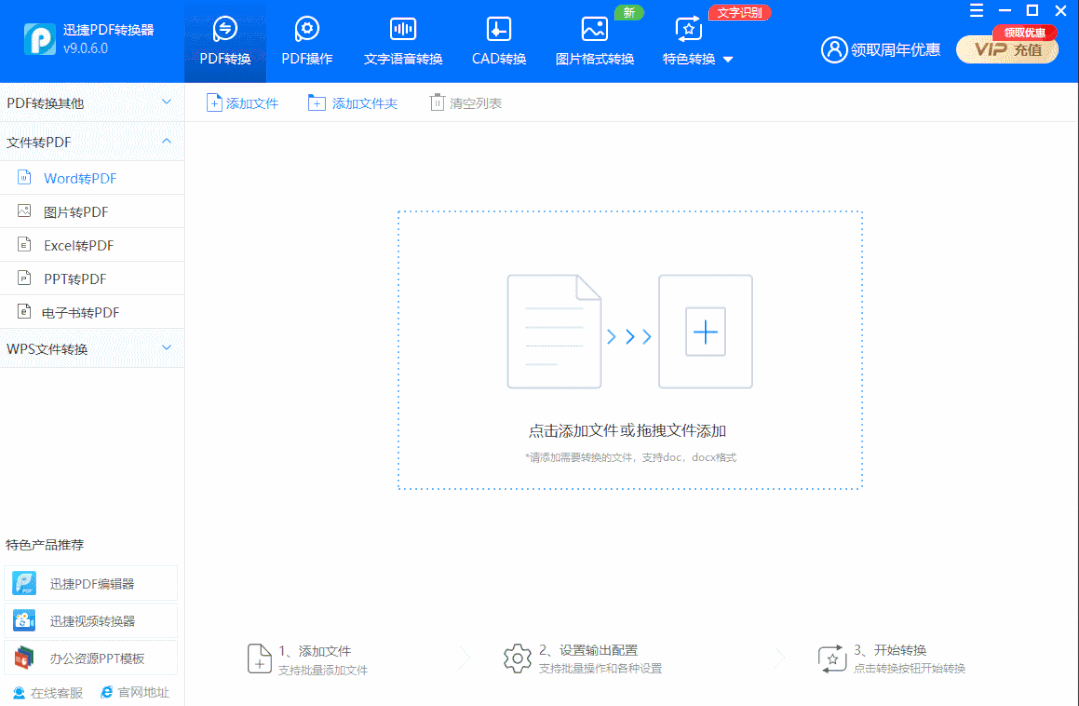
Task: Select Excel转PDF in sidebar
Action: click(x=92, y=245)
